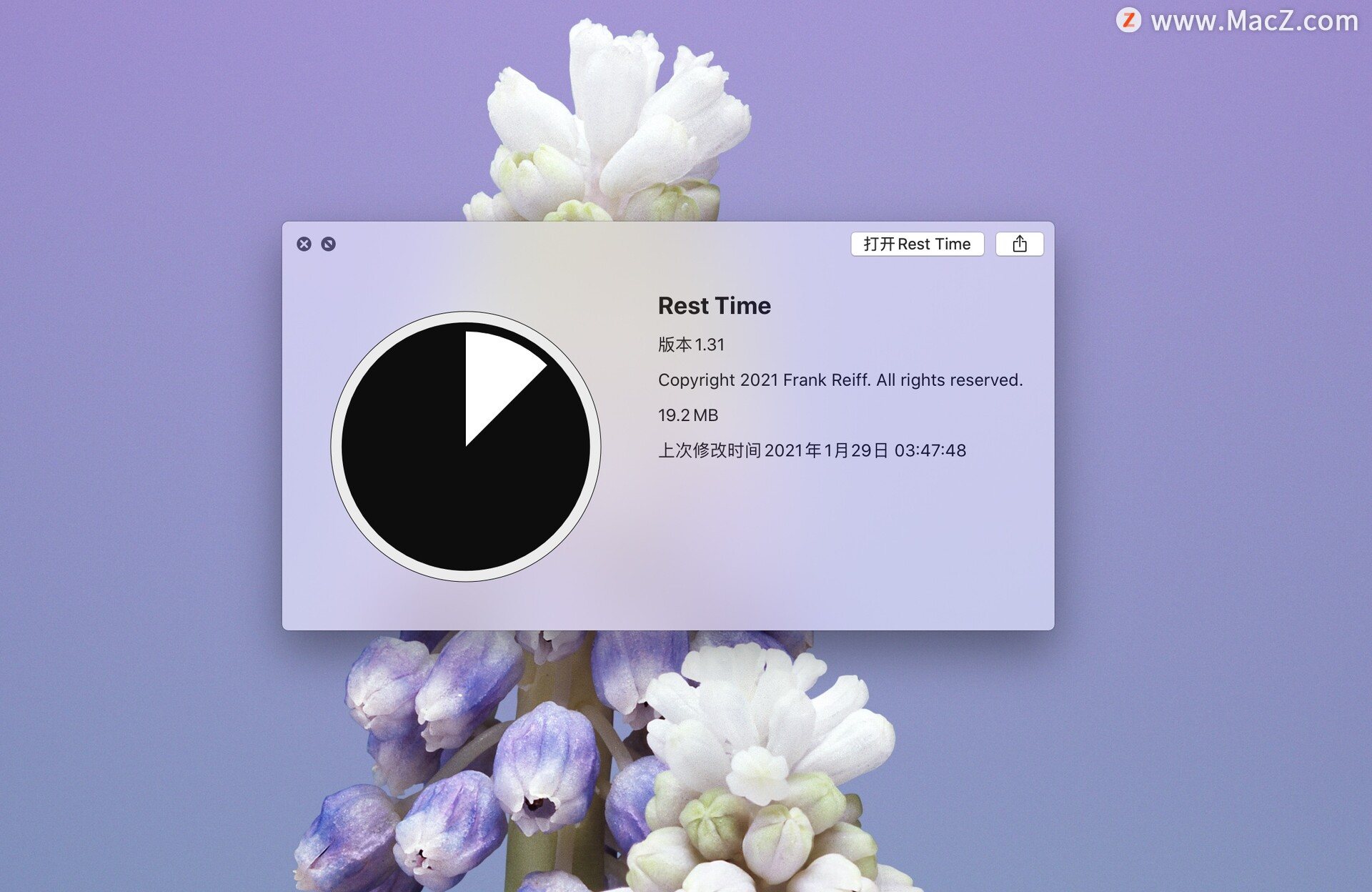Click the 19.2 MB file size
1372x892 pixels.
[687, 415]
